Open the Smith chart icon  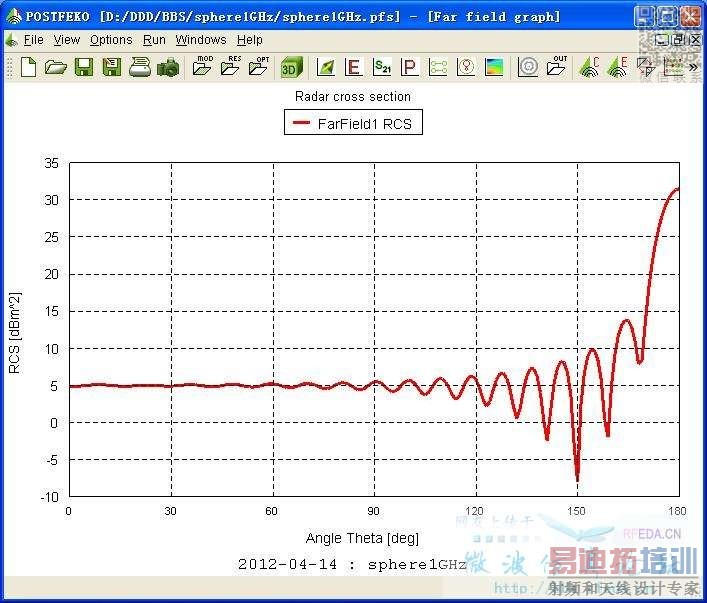click(x=466, y=68)
